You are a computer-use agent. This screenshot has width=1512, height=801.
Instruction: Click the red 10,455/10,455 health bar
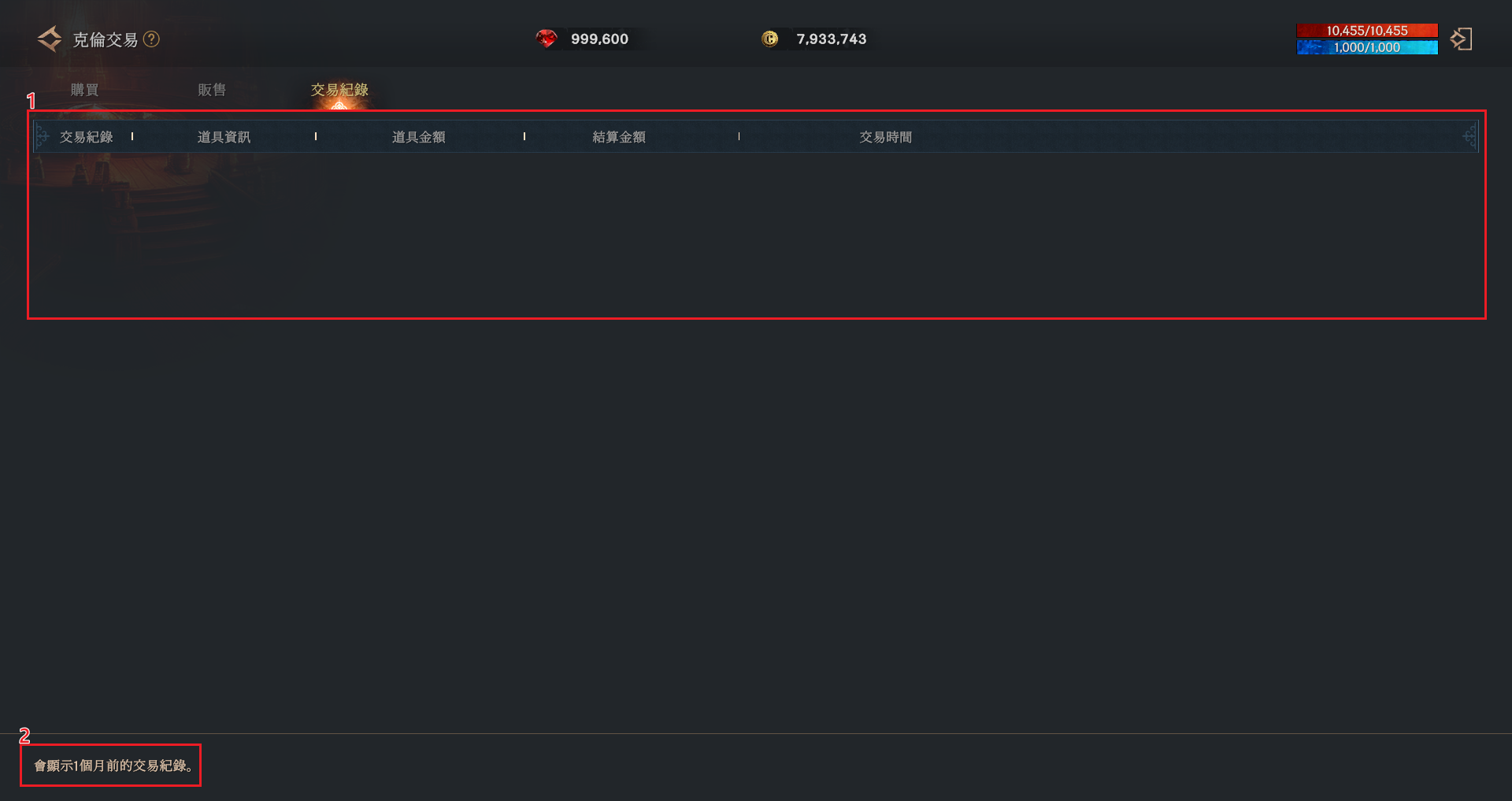pos(1366,31)
